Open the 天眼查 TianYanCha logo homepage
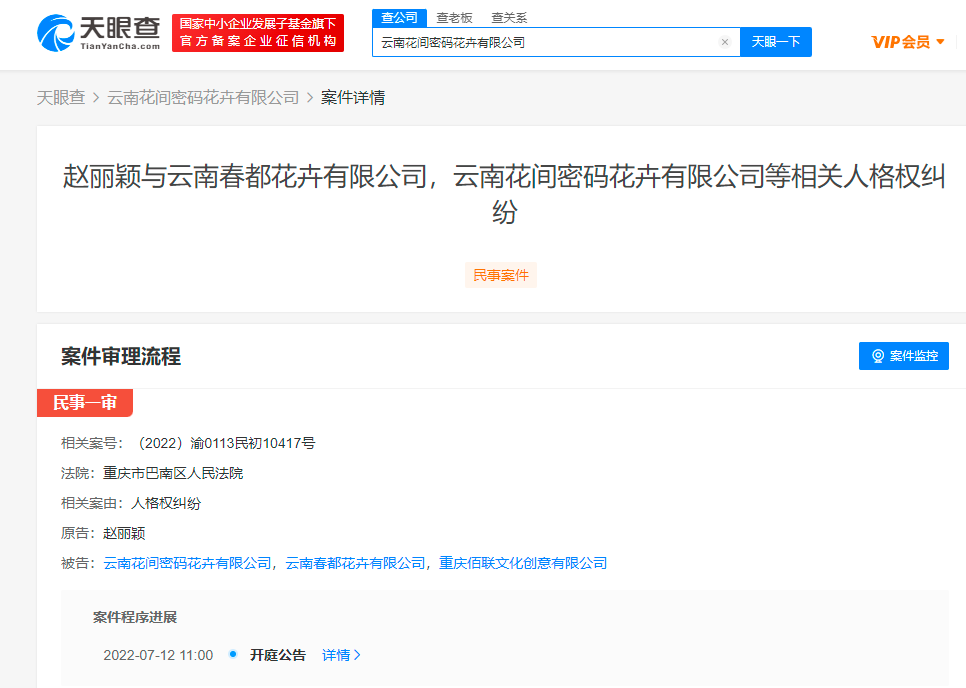The width and height of the screenshot is (966, 688). [x=99, y=33]
